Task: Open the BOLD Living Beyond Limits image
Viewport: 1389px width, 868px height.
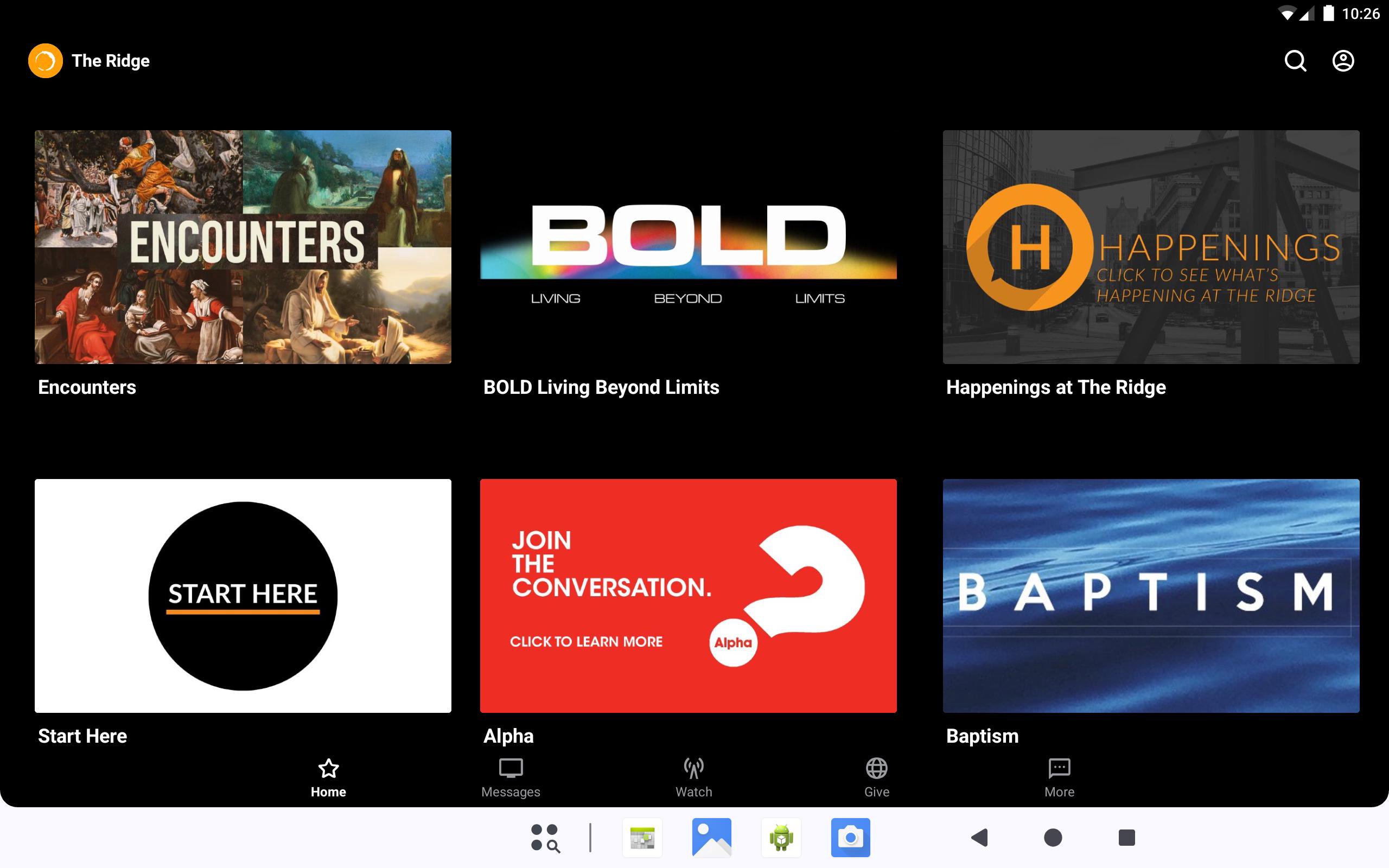Action: (688, 247)
